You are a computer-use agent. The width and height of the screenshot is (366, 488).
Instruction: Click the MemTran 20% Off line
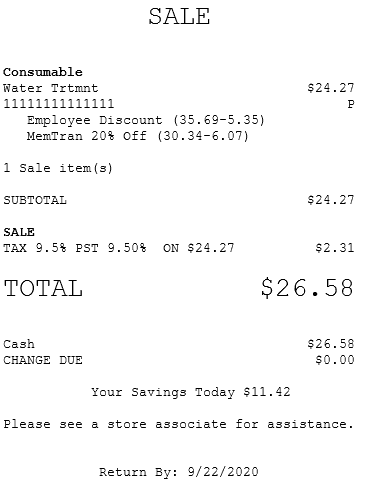[x=138, y=136]
